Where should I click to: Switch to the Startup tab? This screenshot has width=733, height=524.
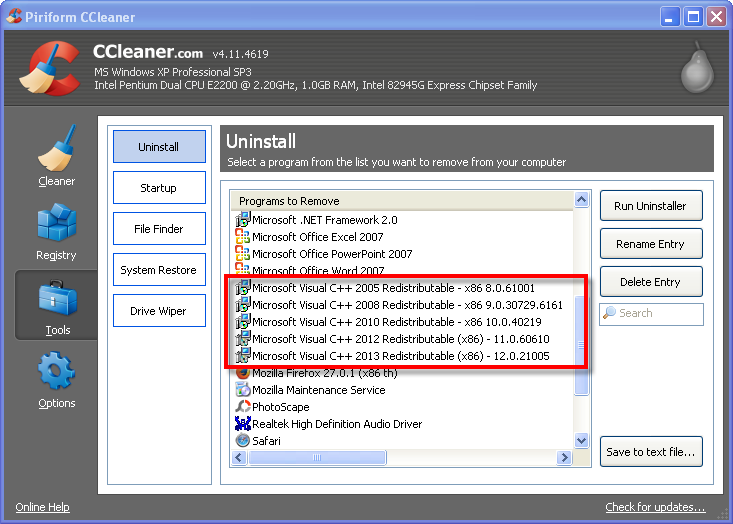[159, 188]
